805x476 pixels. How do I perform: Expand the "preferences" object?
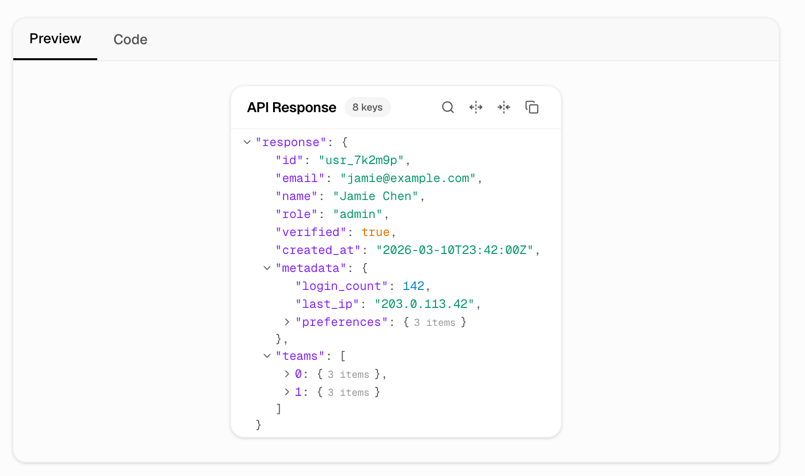click(x=287, y=322)
